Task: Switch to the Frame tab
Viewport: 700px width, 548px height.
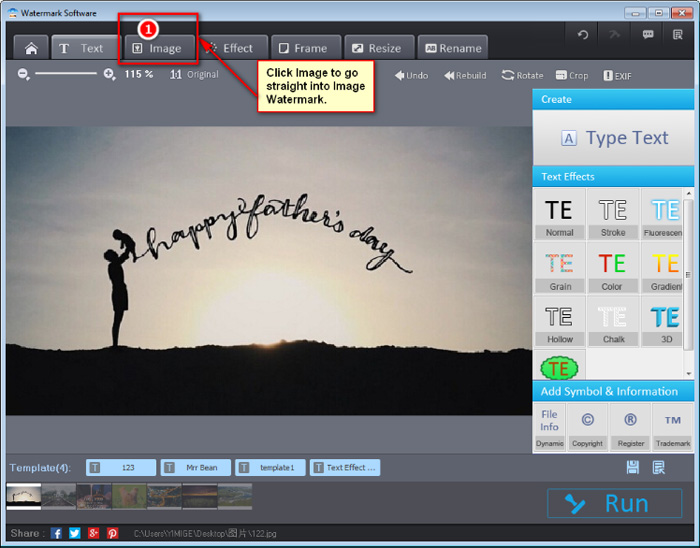Action: point(306,48)
